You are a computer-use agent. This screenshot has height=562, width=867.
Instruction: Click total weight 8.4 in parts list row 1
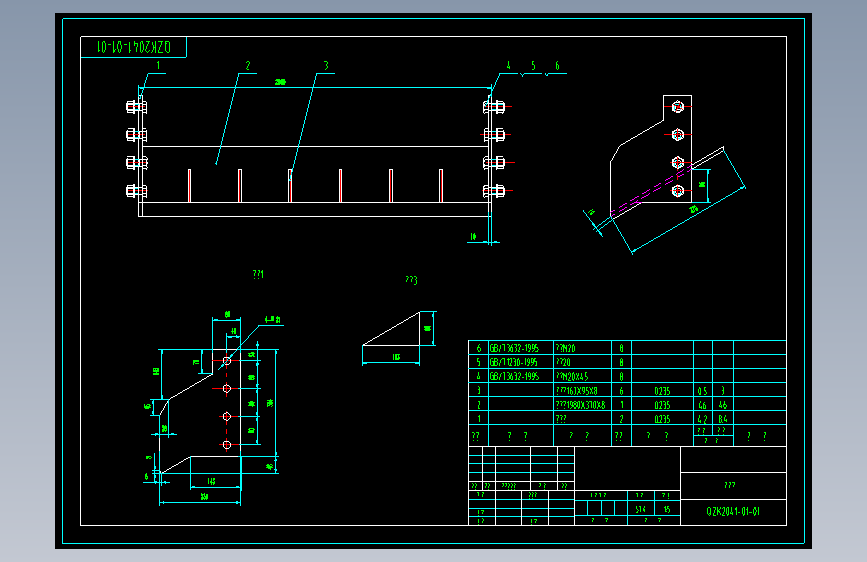click(723, 419)
